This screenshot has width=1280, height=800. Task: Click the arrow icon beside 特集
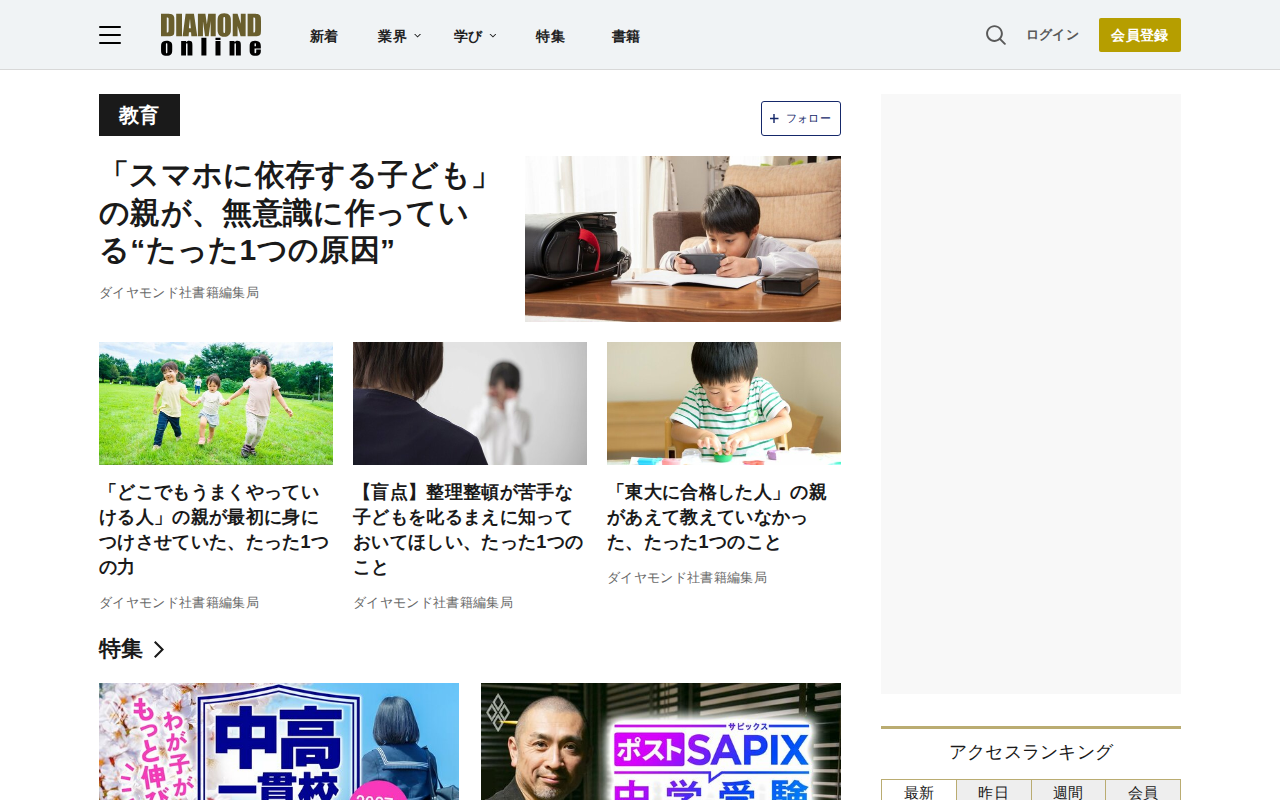click(159, 650)
